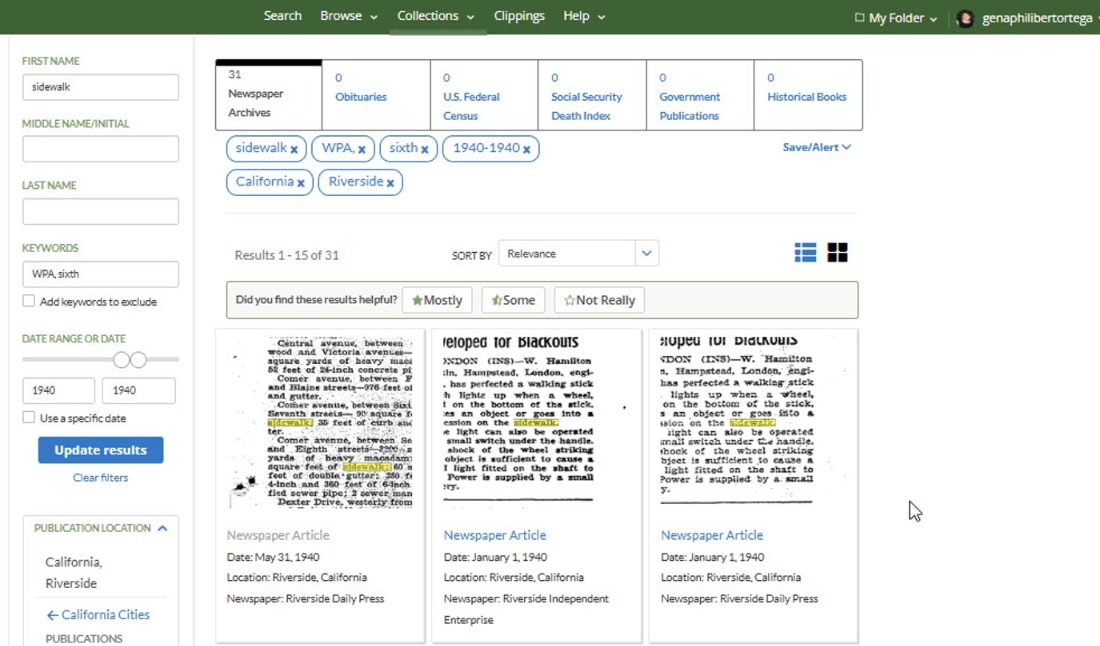Viewport: 1100px width, 646px height.
Task: Open Riverside Independent Enterprise Newspaper Article link
Action: 495,535
